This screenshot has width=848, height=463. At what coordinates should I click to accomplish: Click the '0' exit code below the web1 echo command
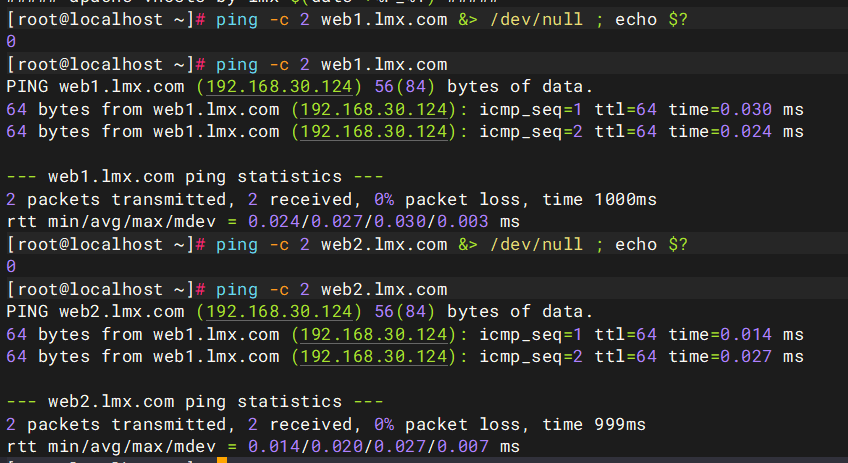pyautogui.click(x=11, y=42)
